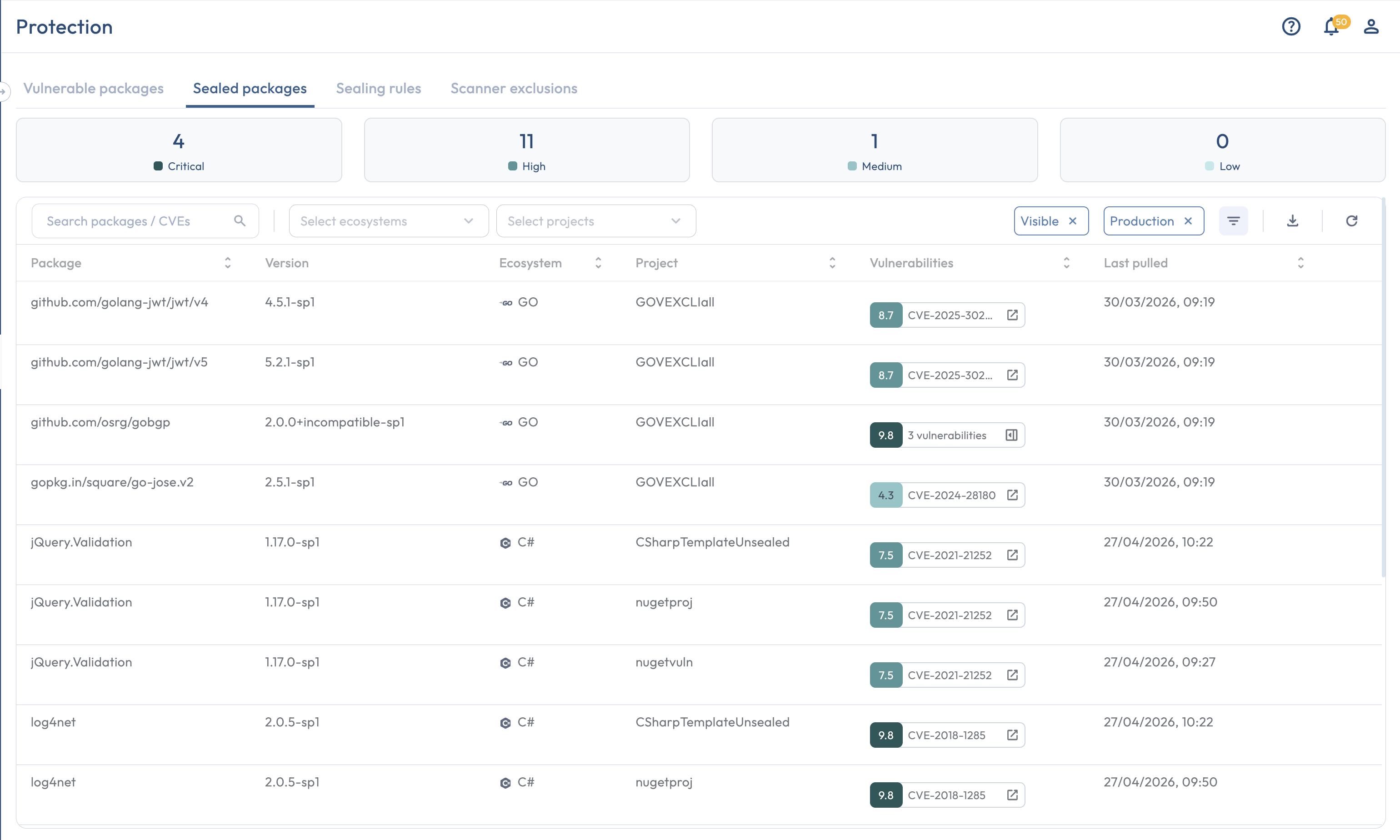Open the Sealing rules tab
The width and height of the screenshot is (1400, 840).
379,88
